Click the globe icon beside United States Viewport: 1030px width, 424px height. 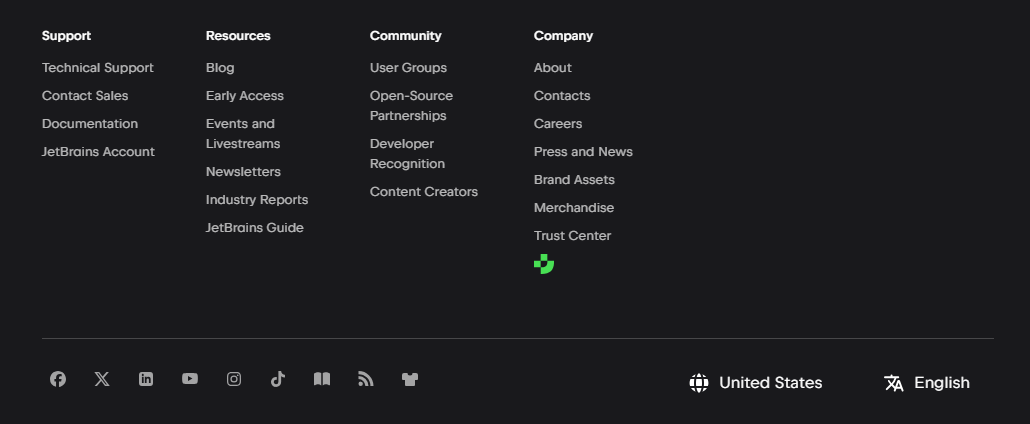(699, 383)
